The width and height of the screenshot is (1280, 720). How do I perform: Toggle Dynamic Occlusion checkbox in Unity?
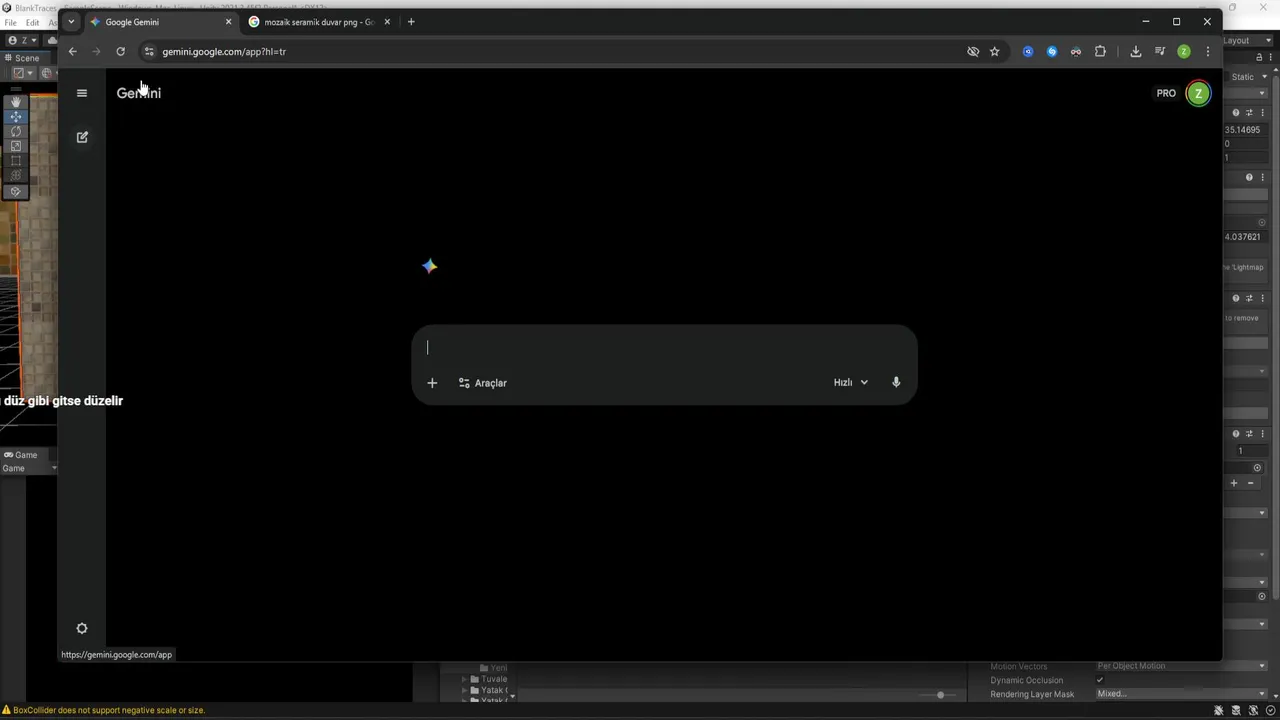coord(1100,680)
